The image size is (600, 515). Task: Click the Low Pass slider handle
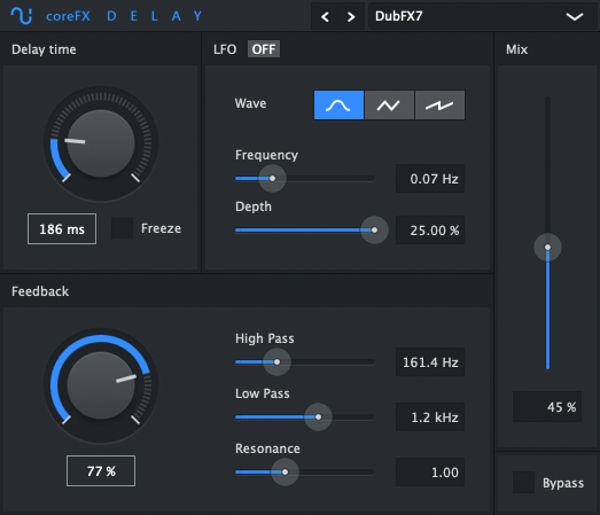[318, 416]
